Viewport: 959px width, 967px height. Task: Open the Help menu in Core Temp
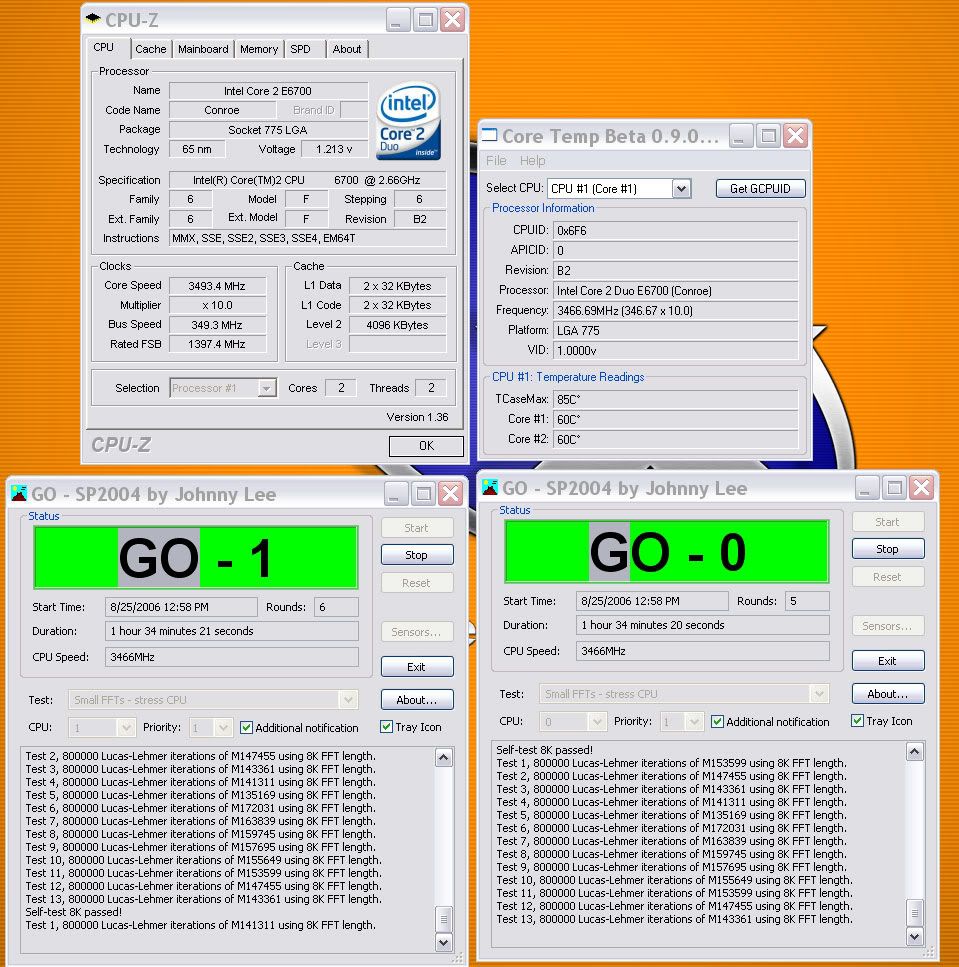tap(532, 161)
